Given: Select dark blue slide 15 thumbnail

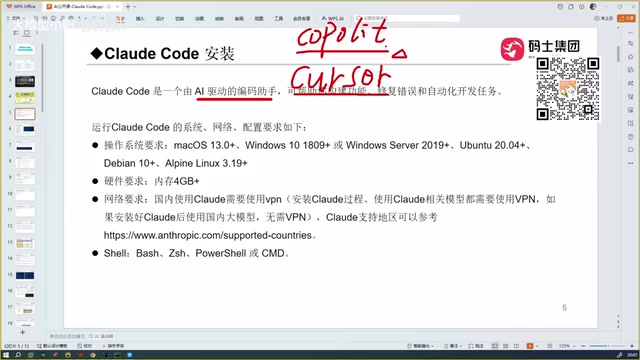Looking at the screenshot, I should [25, 276].
